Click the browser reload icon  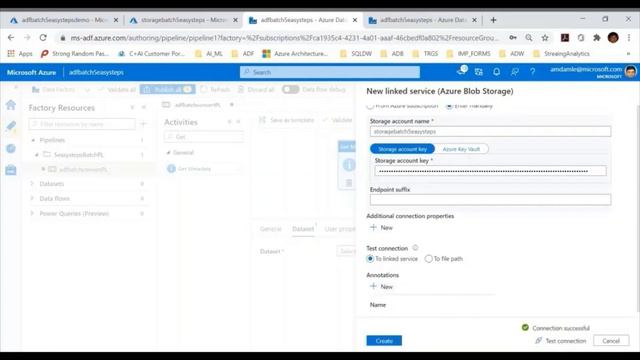[43, 38]
